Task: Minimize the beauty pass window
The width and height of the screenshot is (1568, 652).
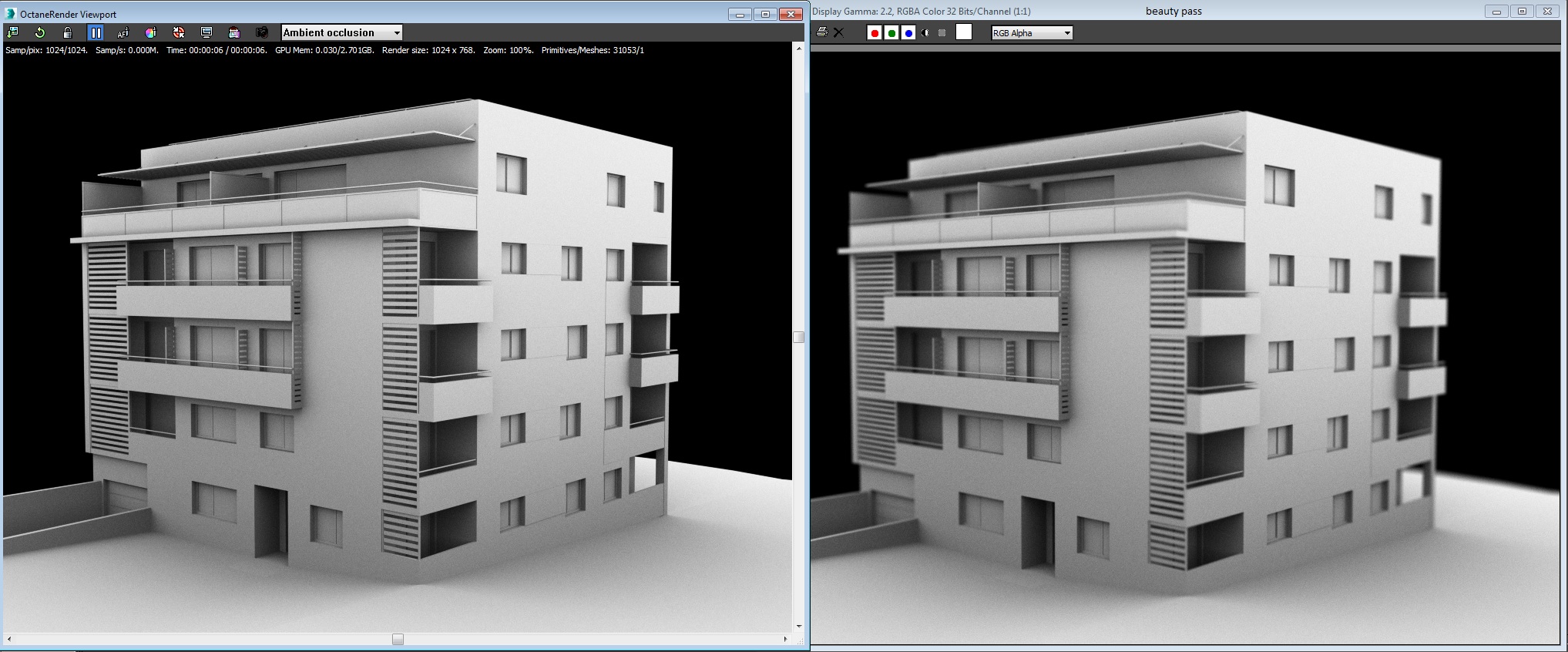Action: click(1496, 12)
